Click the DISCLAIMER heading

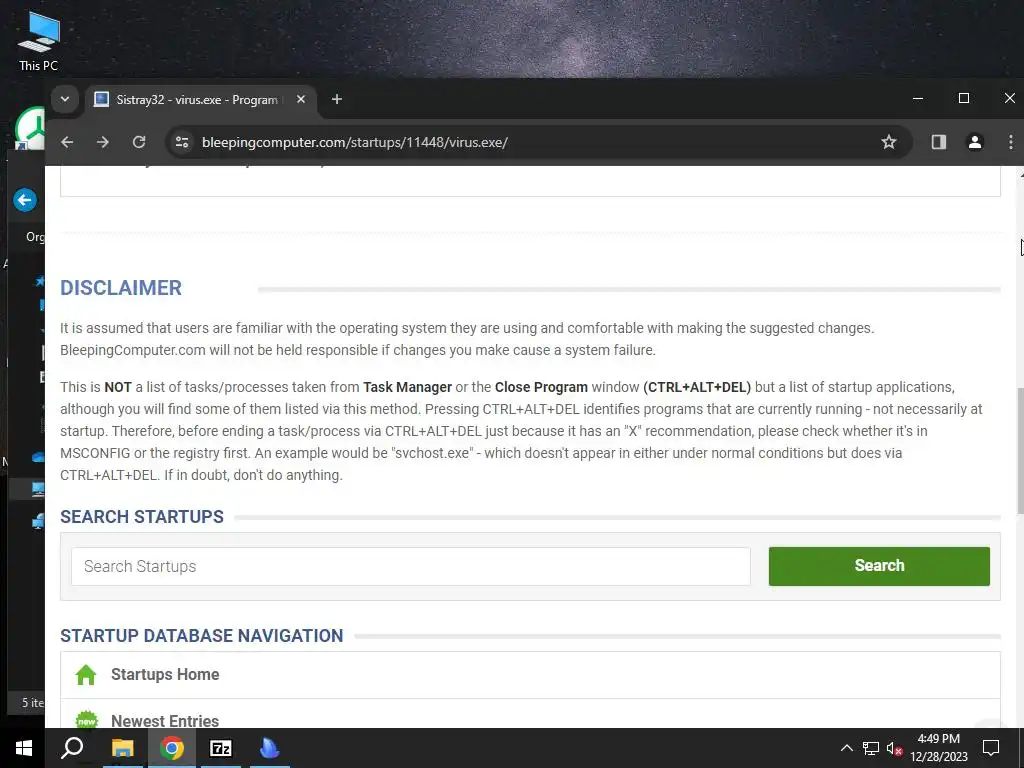click(121, 288)
